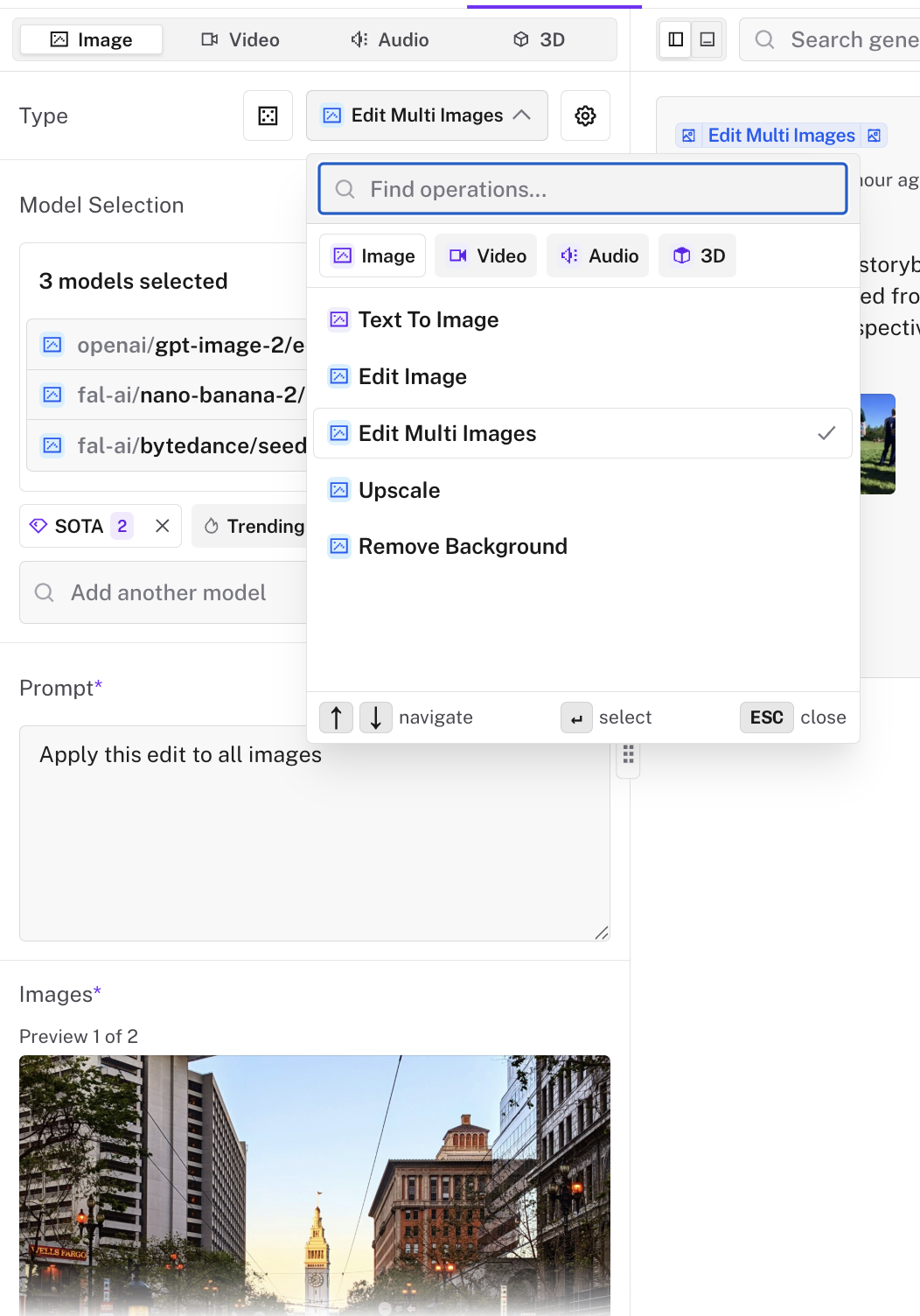Focus the Find operations search field
The height and width of the screenshot is (1316, 920).
tap(583, 189)
